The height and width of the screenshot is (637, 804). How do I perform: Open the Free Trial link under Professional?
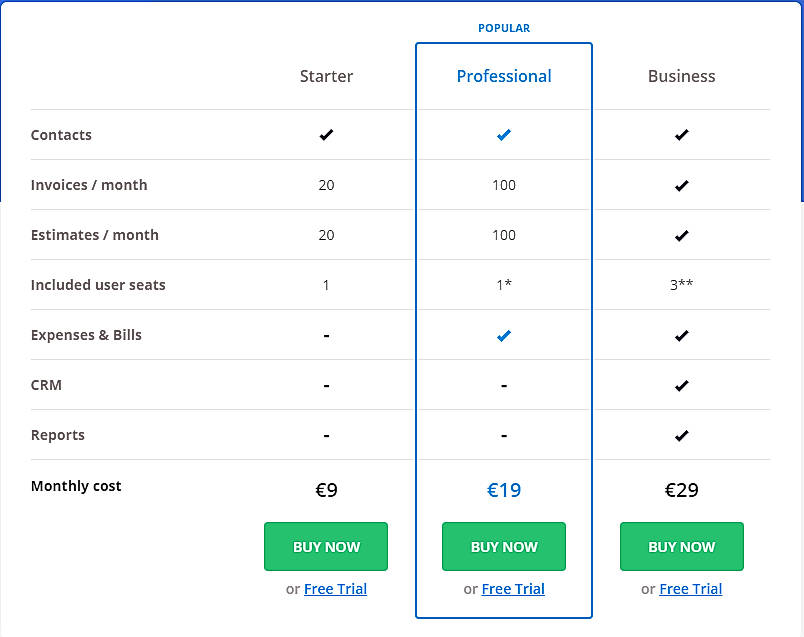point(513,589)
